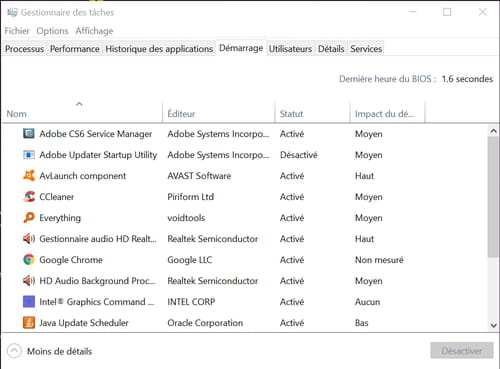Screen dimensions: 500x369
Task: Click the Intel Graphics Command icon
Action: point(29,302)
